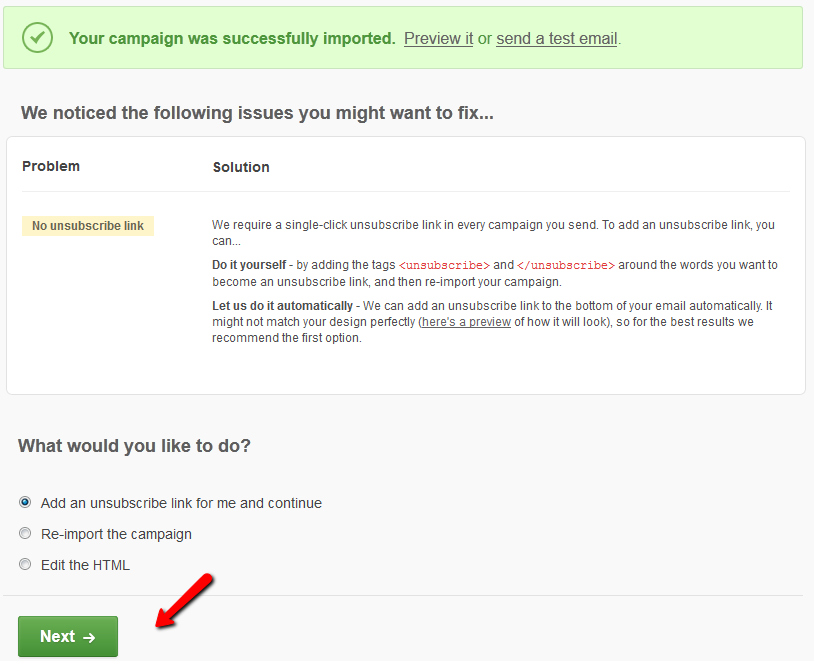Click the 'Re-import the campaign' label text
This screenshot has width=814, height=661.
point(116,534)
